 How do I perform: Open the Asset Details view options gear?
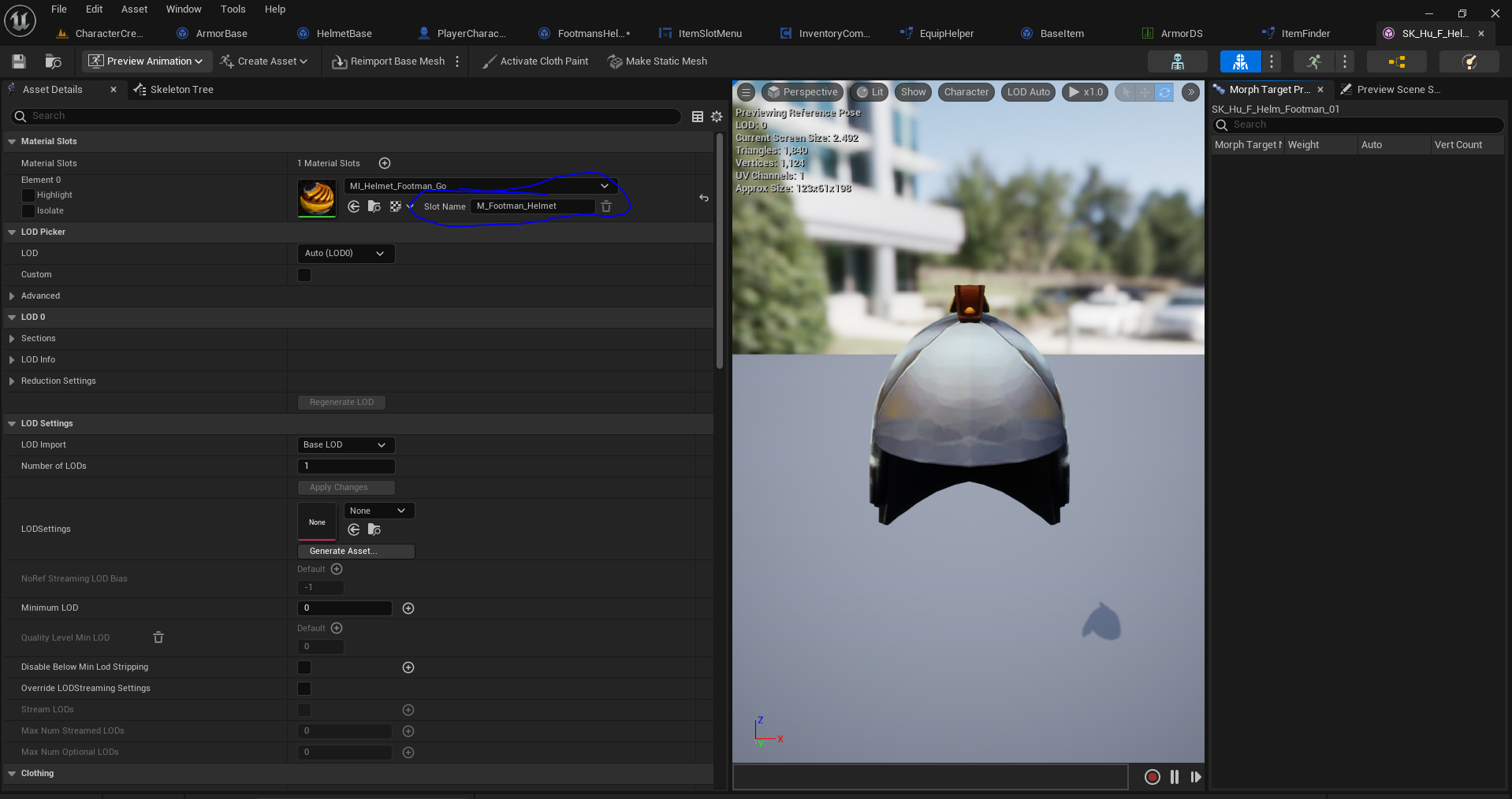[717, 117]
